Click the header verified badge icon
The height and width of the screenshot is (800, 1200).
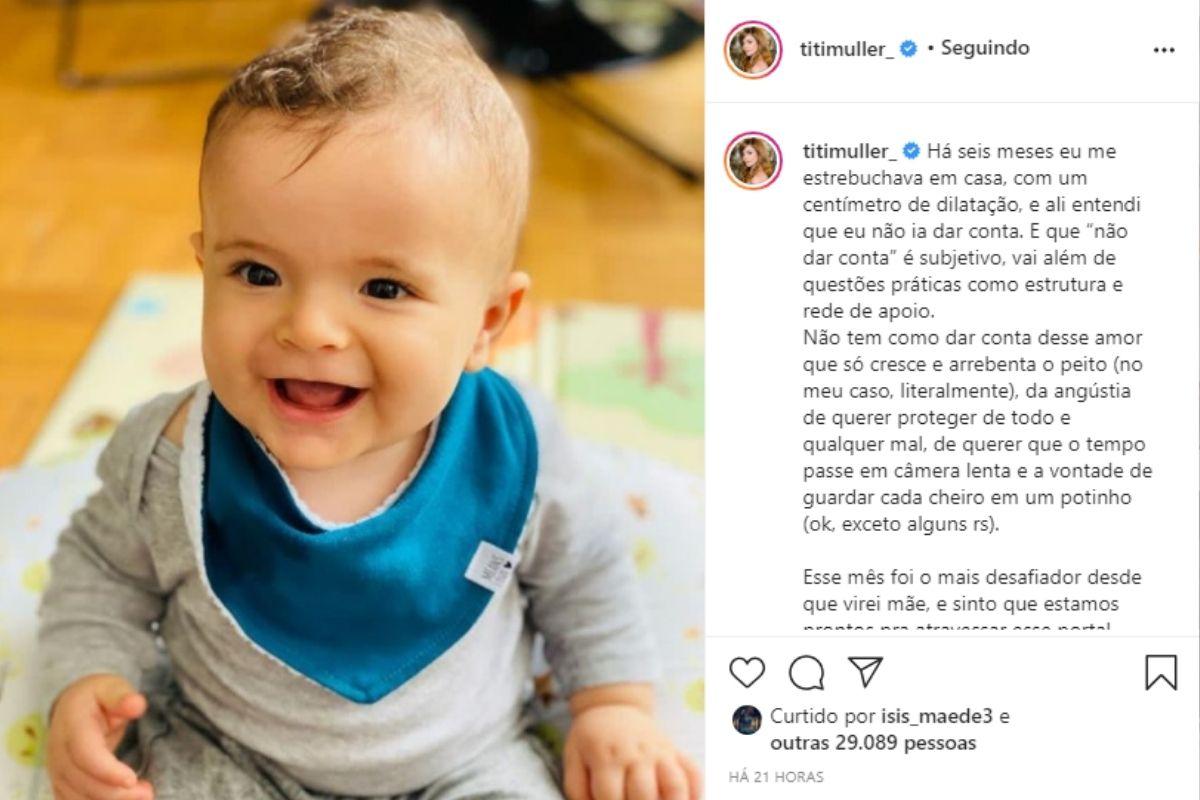(x=909, y=48)
